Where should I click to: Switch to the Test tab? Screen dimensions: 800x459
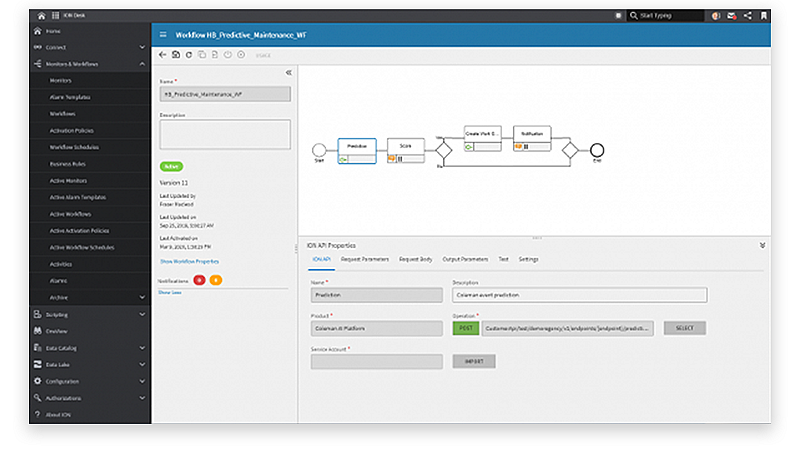[504, 260]
